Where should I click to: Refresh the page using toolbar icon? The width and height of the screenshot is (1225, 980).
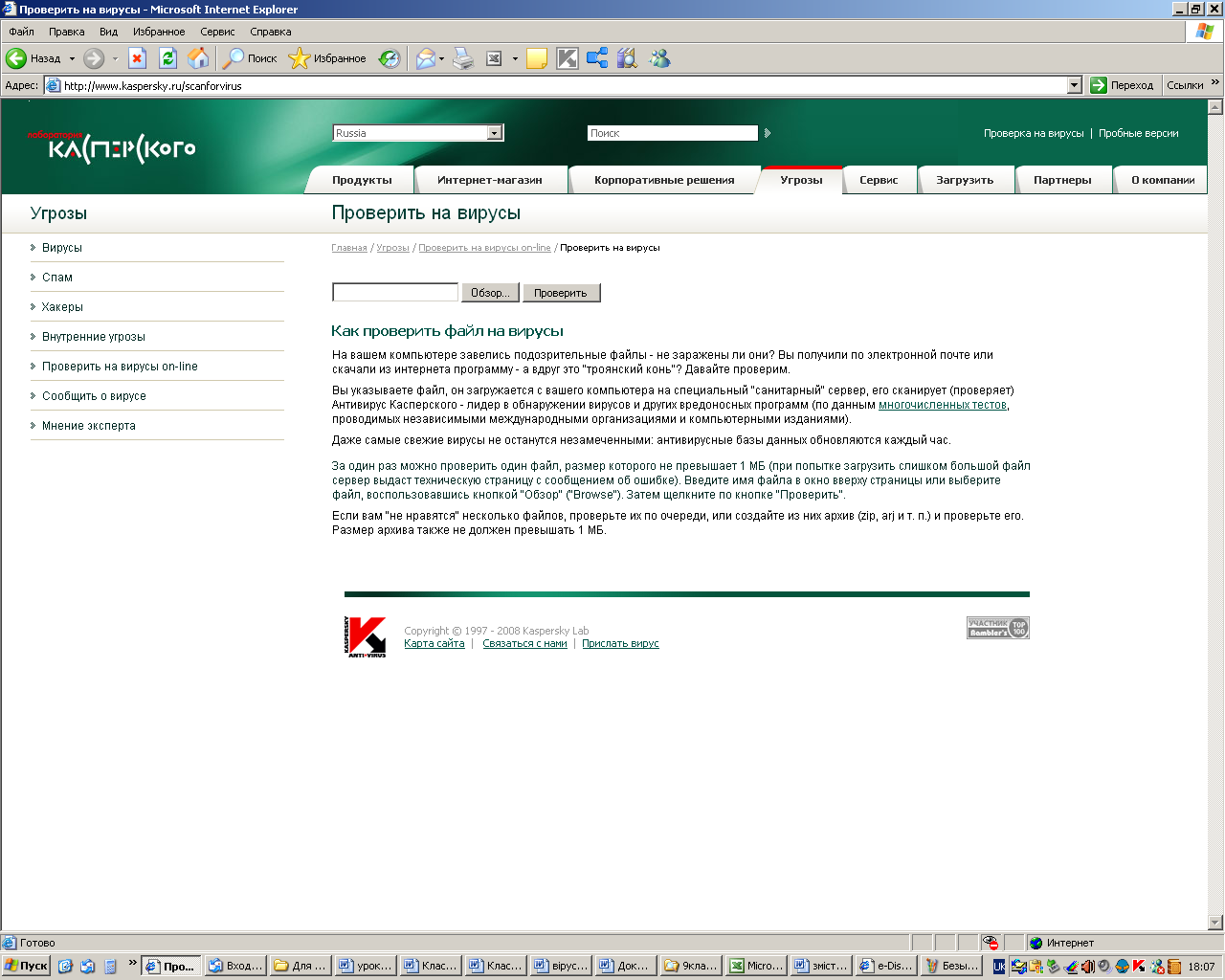[168, 58]
